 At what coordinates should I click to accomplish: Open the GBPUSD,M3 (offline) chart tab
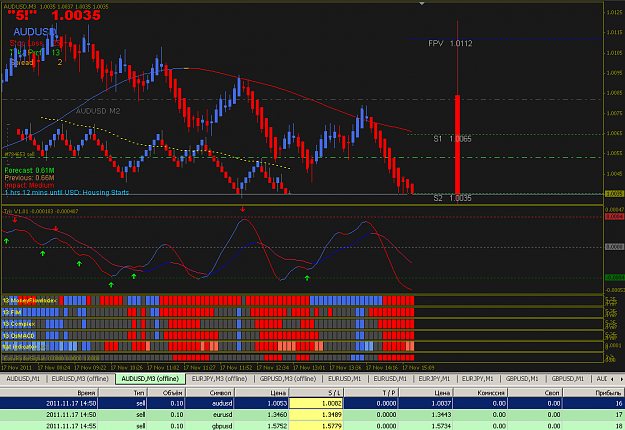coord(288,378)
